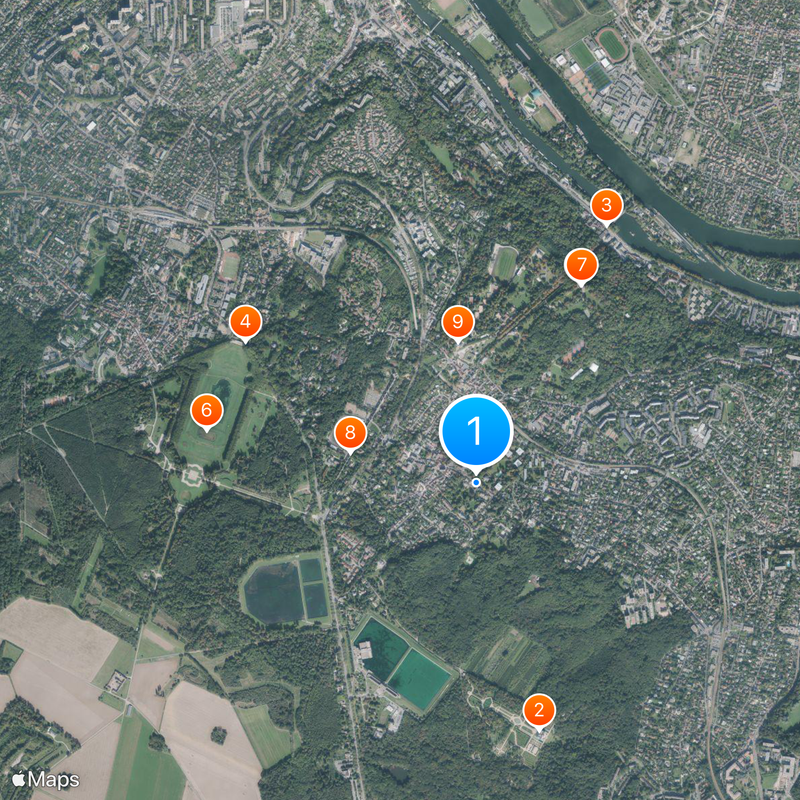Screen dimensions: 800x800
Task: Open orange map pin number 9
Action: 458,322
